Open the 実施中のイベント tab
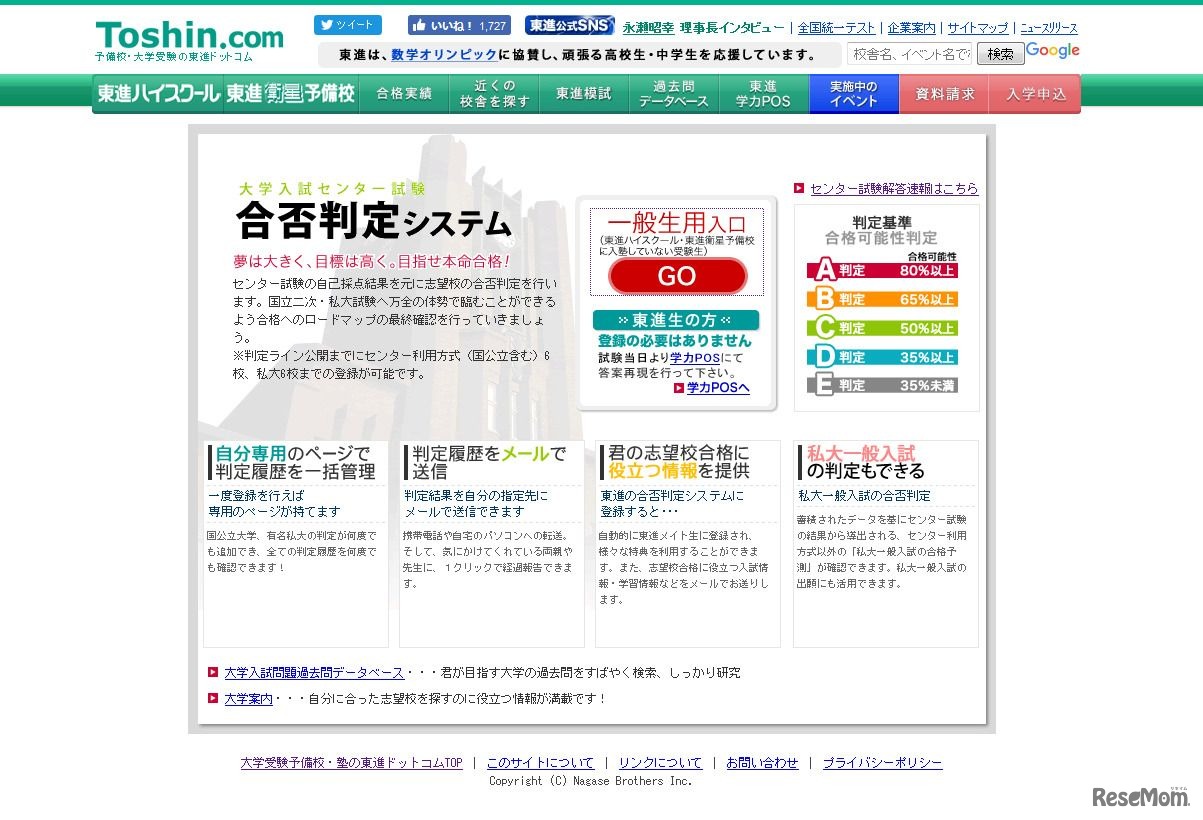The width and height of the screenshot is (1203, 820). [x=853, y=94]
